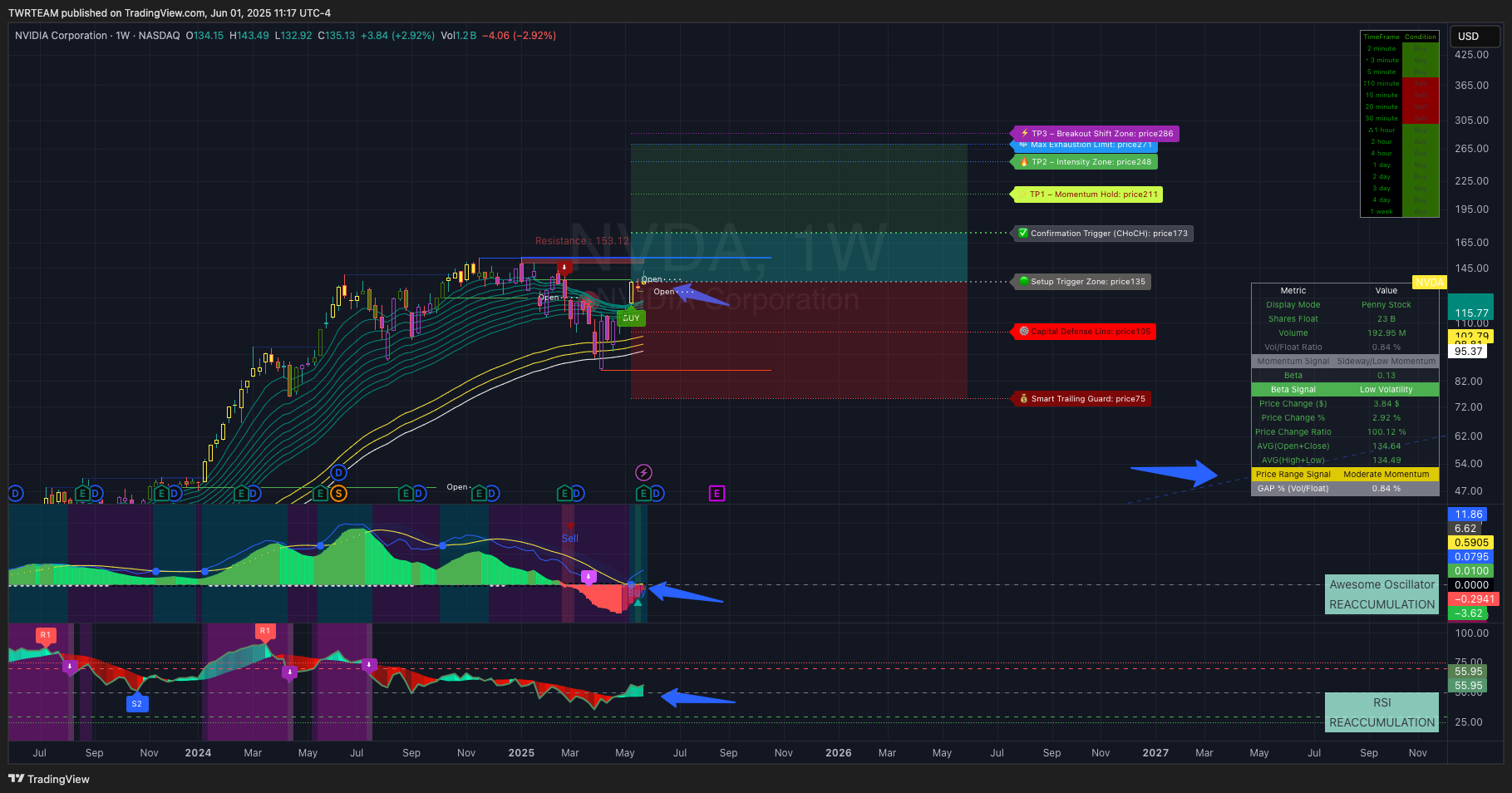Open the May 2024 earnings E marker
Screen dimensions: 1512x793
pyautogui.click(x=320, y=494)
